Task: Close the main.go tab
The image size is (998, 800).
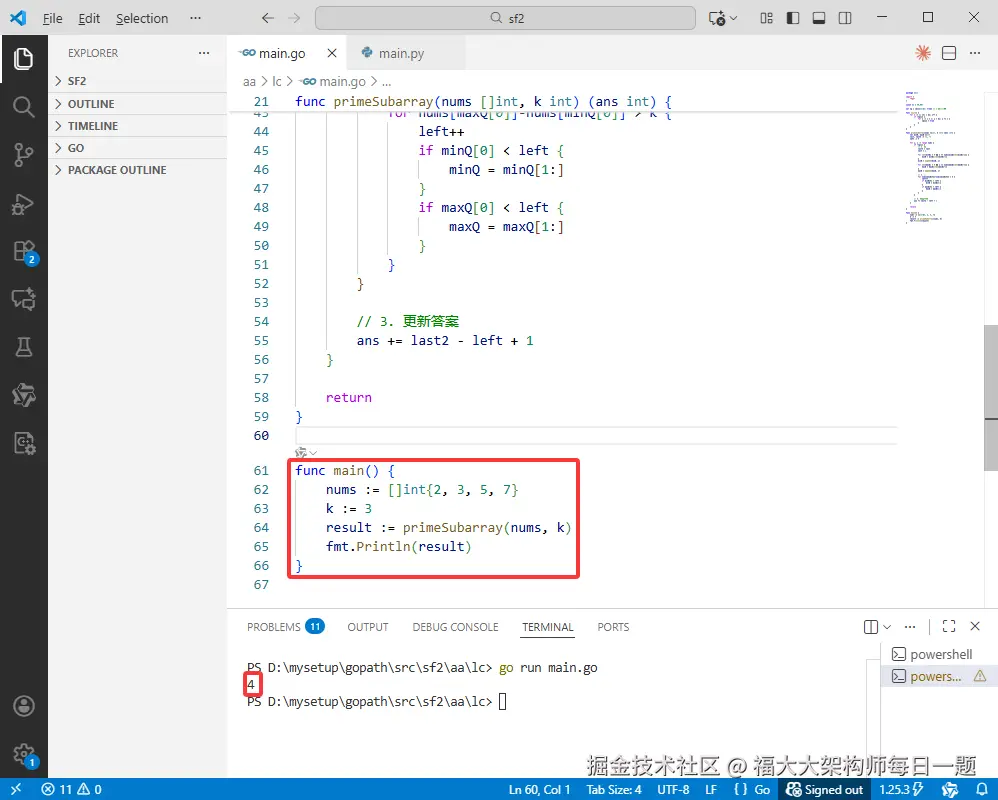Action: click(332, 53)
